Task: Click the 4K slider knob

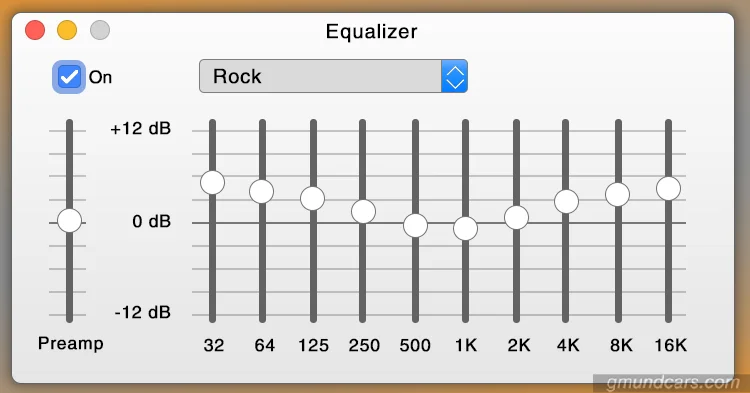Action: pyautogui.click(x=566, y=201)
